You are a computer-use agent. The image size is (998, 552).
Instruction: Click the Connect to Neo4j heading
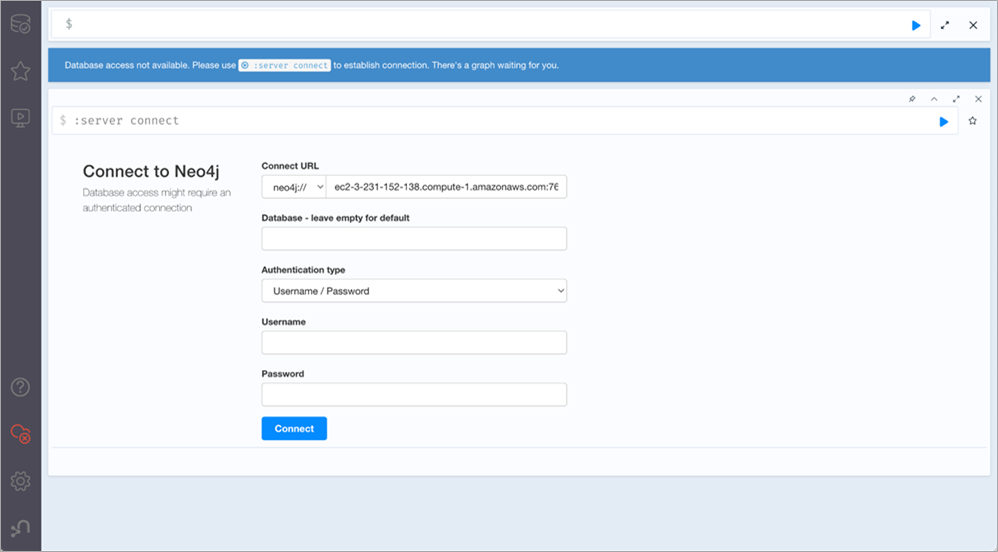[151, 171]
